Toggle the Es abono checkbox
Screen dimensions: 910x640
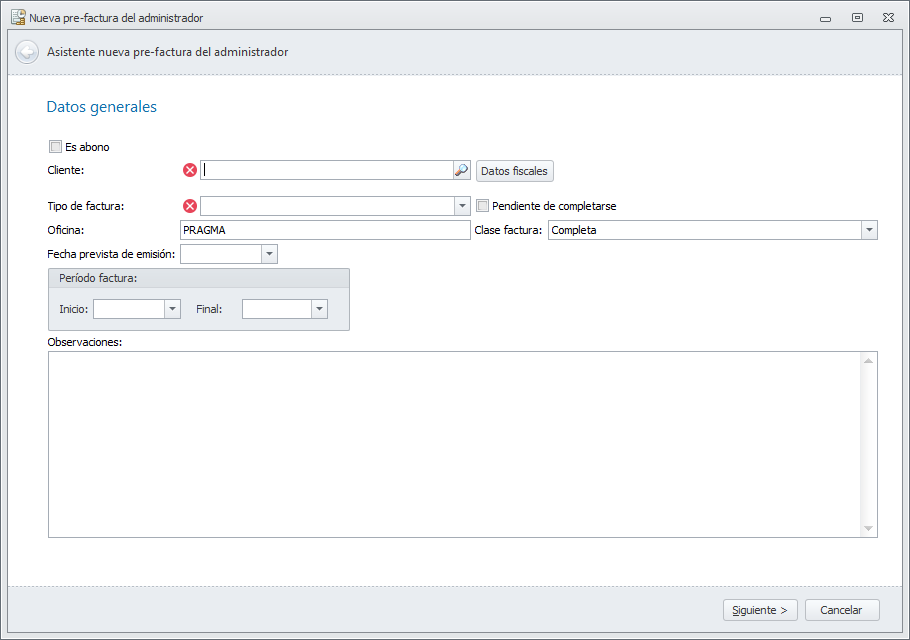coord(56,147)
